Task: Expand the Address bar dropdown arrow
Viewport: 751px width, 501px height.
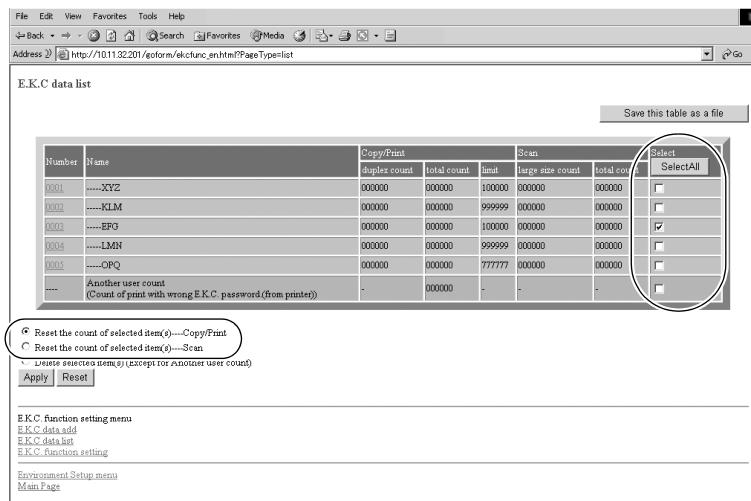Action: (707, 54)
